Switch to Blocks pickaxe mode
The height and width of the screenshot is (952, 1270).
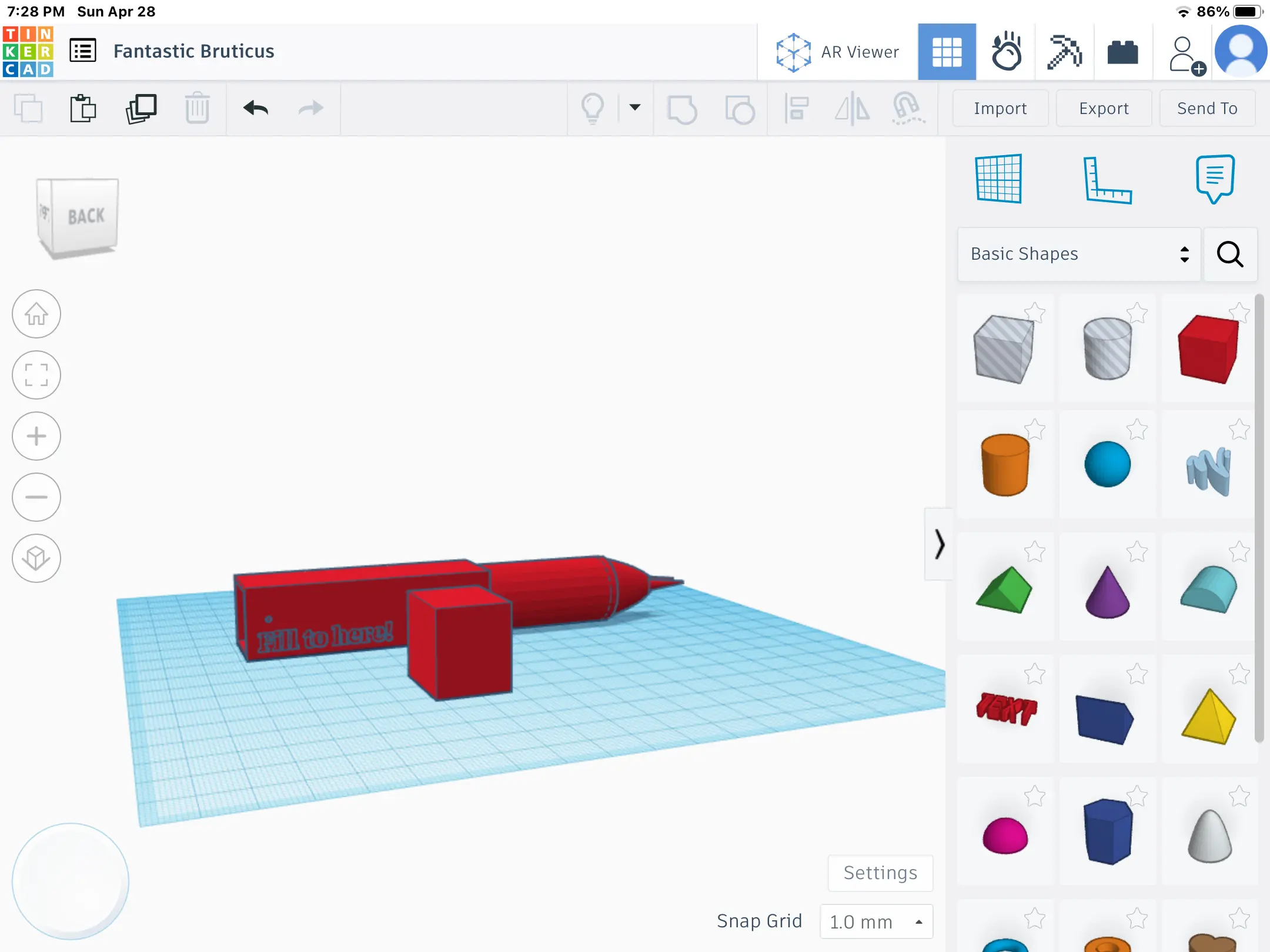coord(1064,52)
